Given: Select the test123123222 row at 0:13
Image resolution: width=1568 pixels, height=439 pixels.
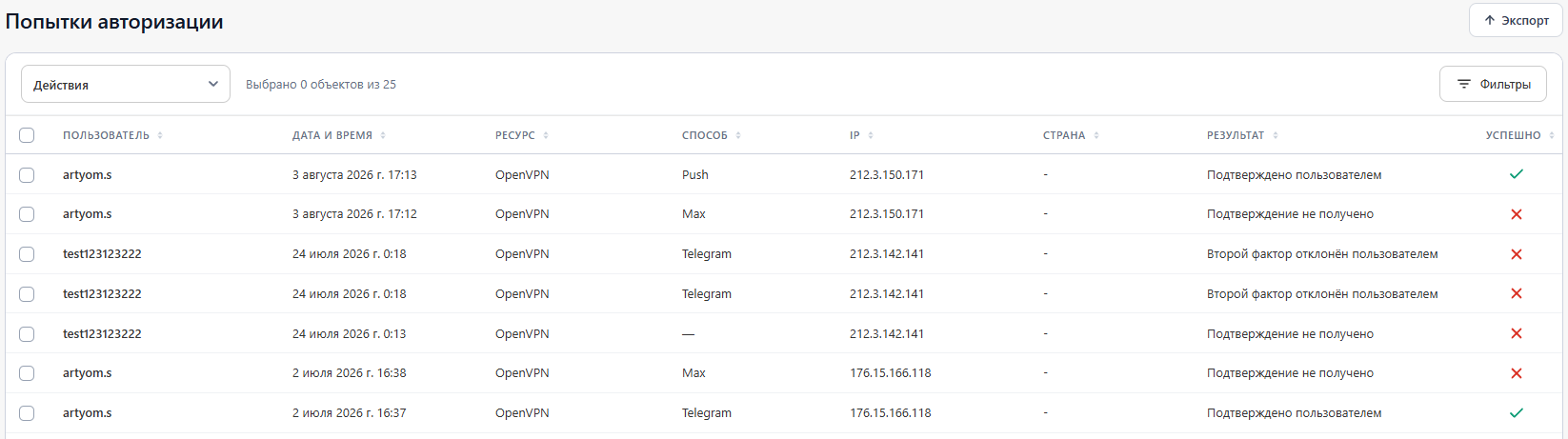Looking at the screenshot, I should [x=27, y=334].
